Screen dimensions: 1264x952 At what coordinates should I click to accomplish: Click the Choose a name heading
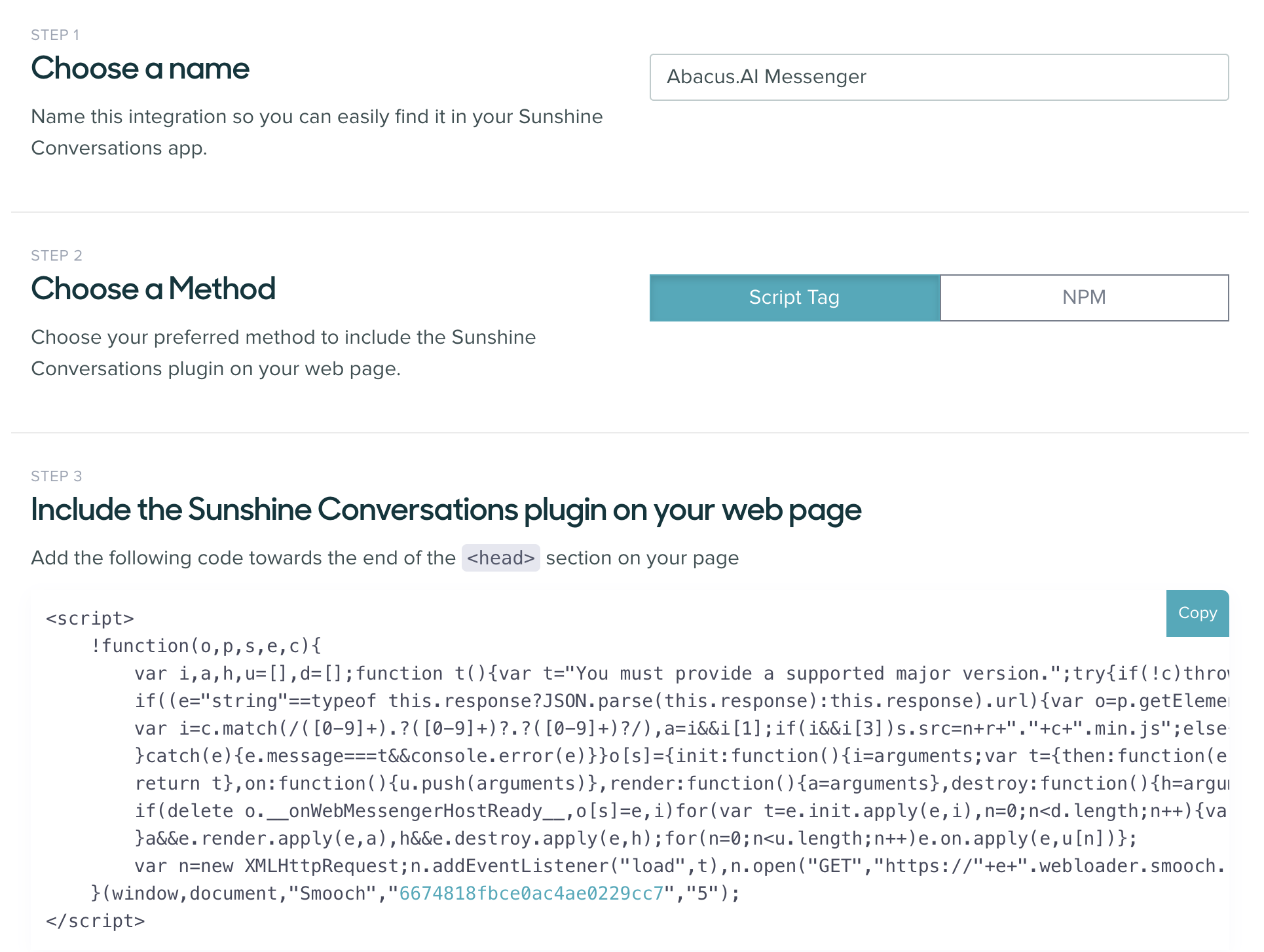click(140, 68)
